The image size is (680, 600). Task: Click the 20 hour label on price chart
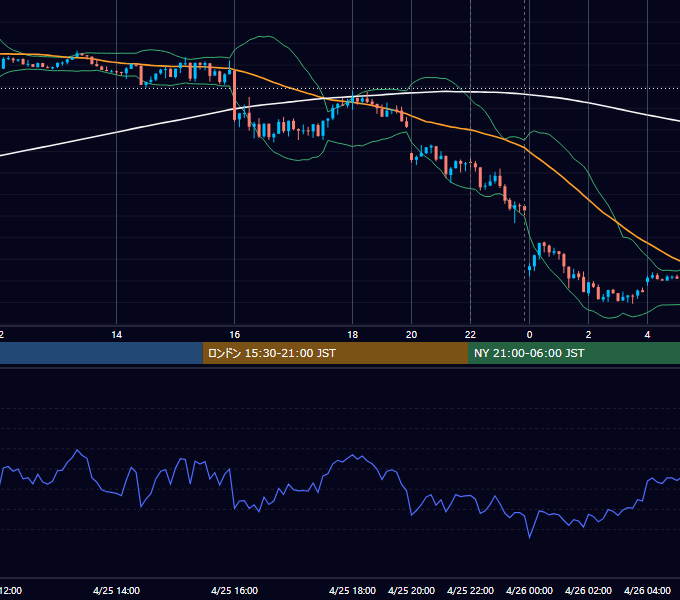412,335
